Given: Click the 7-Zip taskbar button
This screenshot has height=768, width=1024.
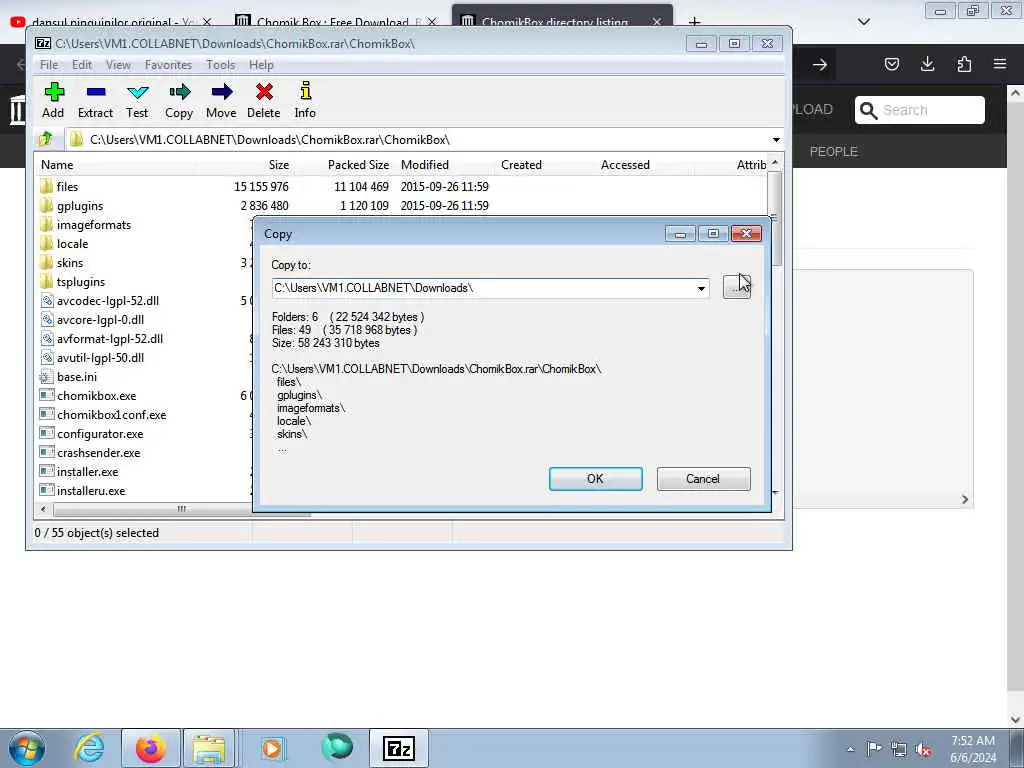Looking at the screenshot, I should (399, 748).
